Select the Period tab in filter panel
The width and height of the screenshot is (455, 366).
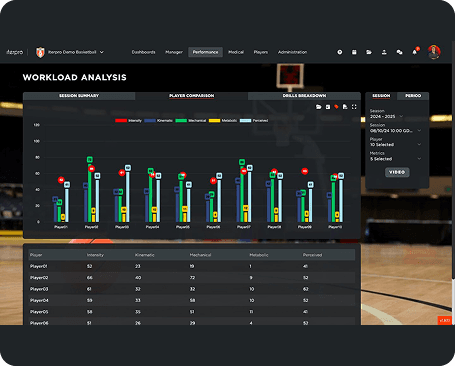413,96
